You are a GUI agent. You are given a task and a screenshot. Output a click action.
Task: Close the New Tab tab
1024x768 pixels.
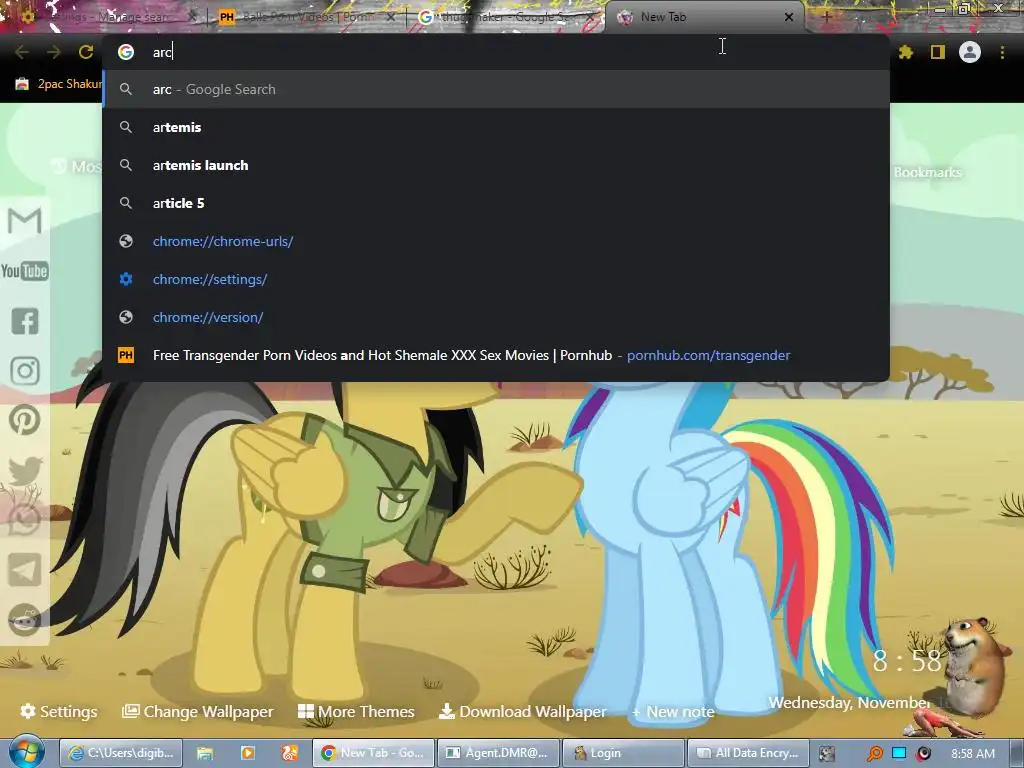tap(789, 17)
